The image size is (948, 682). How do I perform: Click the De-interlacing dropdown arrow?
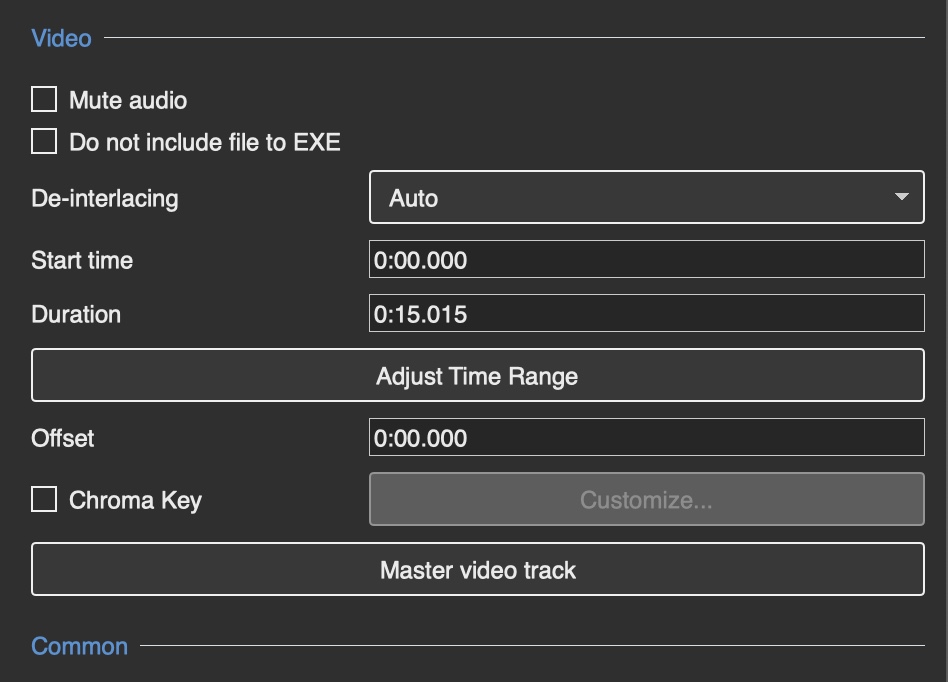(x=901, y=197)
